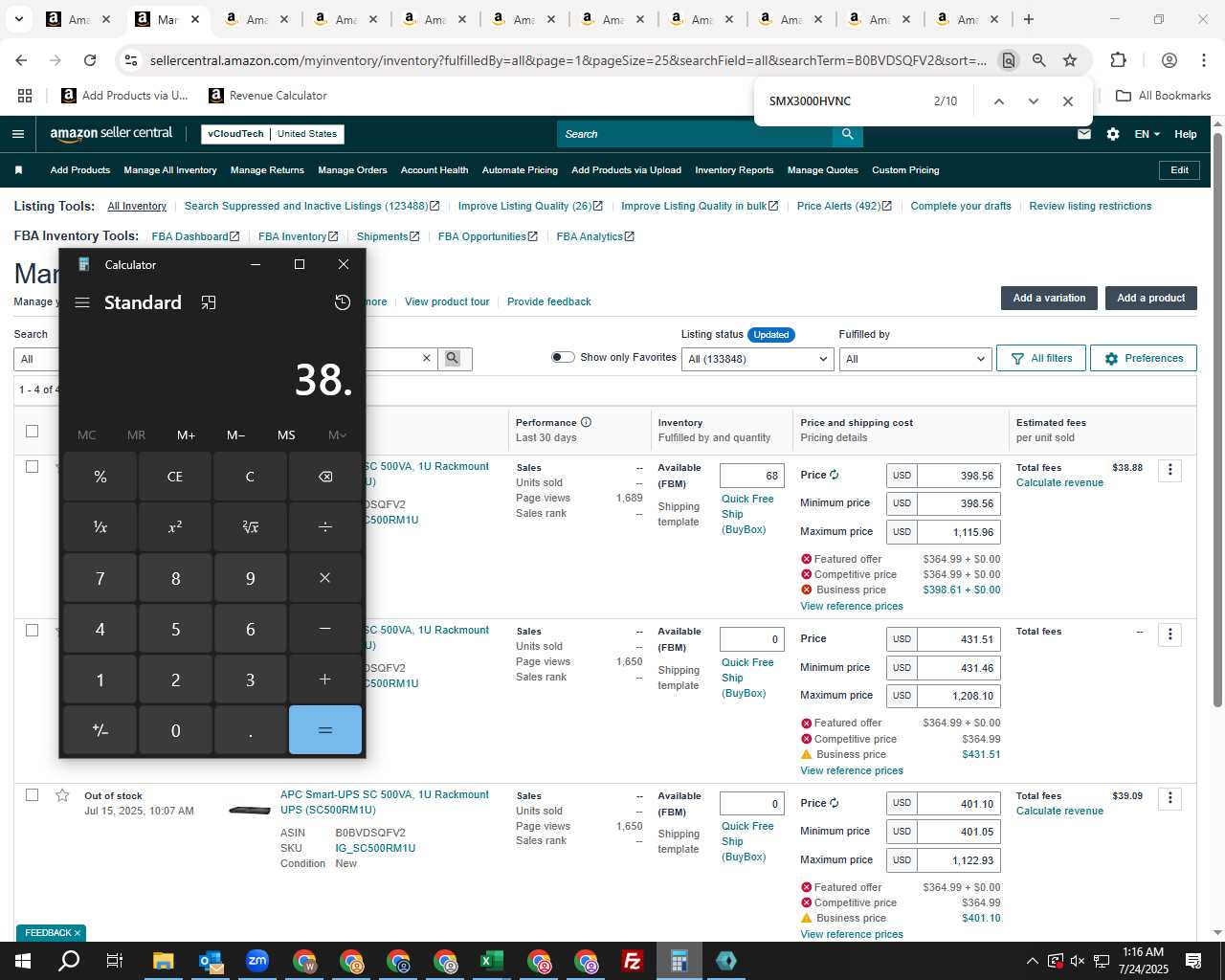Close the FEEDBACK tab widget
1225x980 pixels.
(x=78, y=933)
